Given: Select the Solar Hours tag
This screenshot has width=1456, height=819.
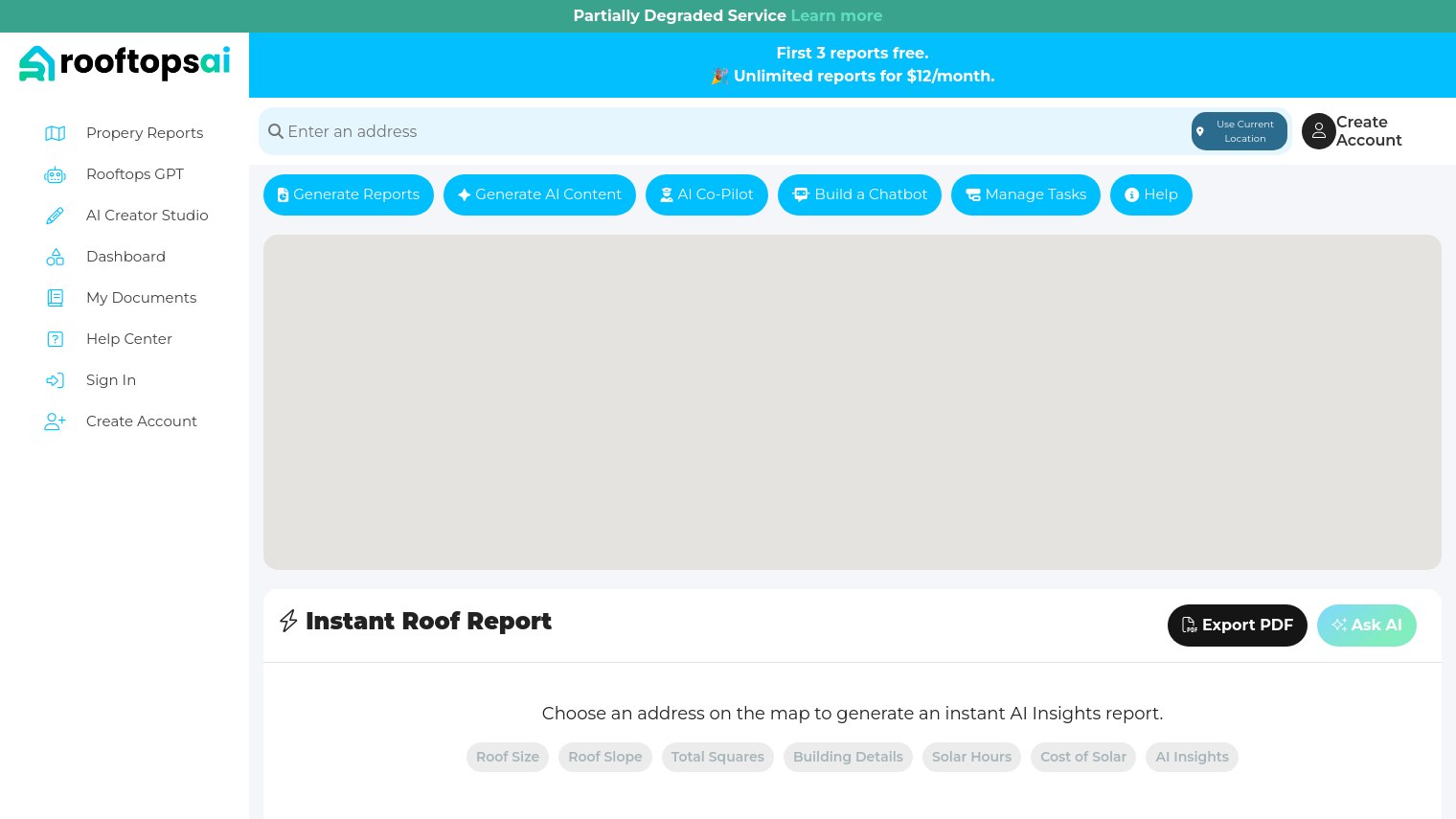Looking at the screenshot, I should coord(971,757).
